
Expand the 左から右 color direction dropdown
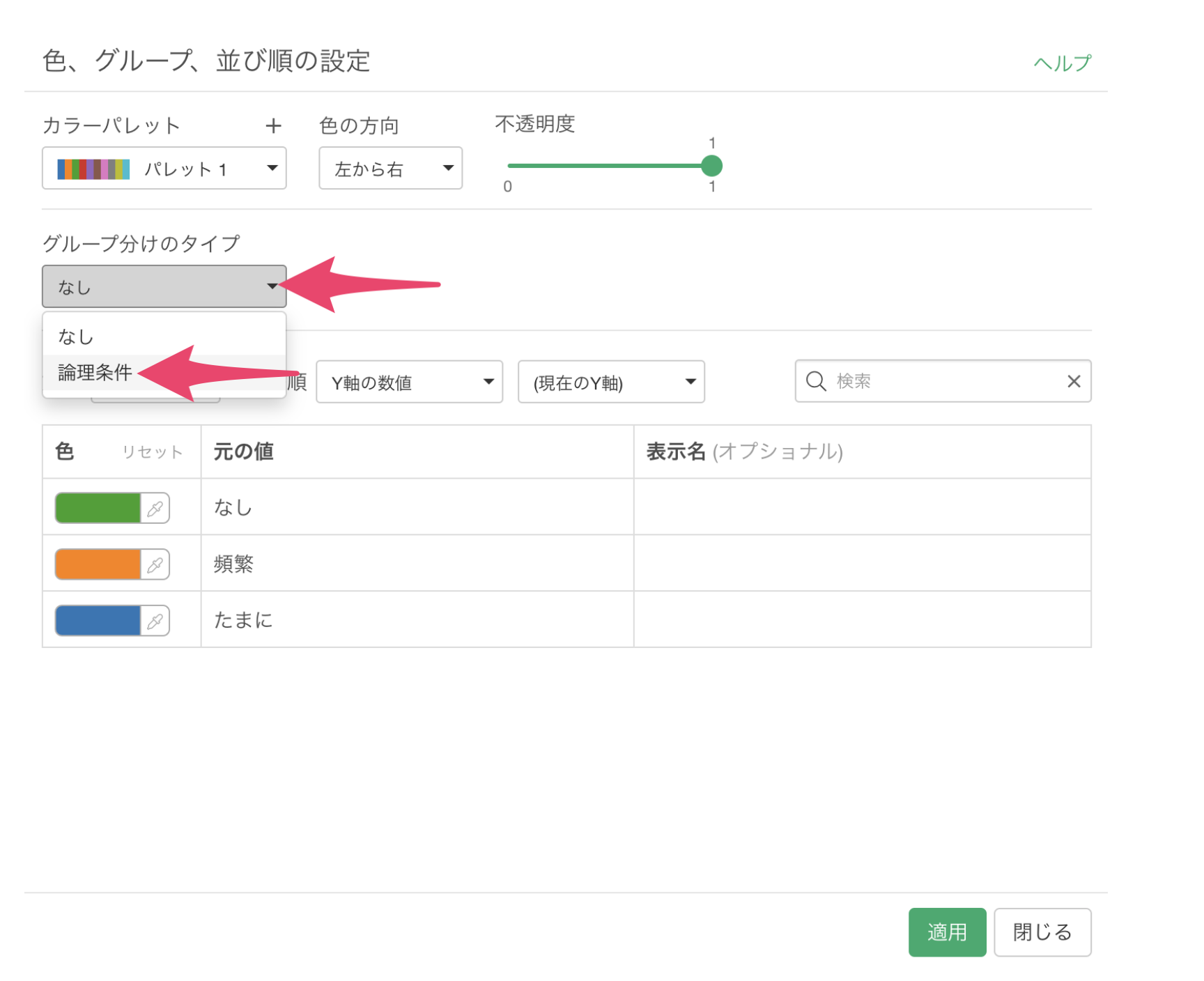pyautogui.click(x=390, y=169)
